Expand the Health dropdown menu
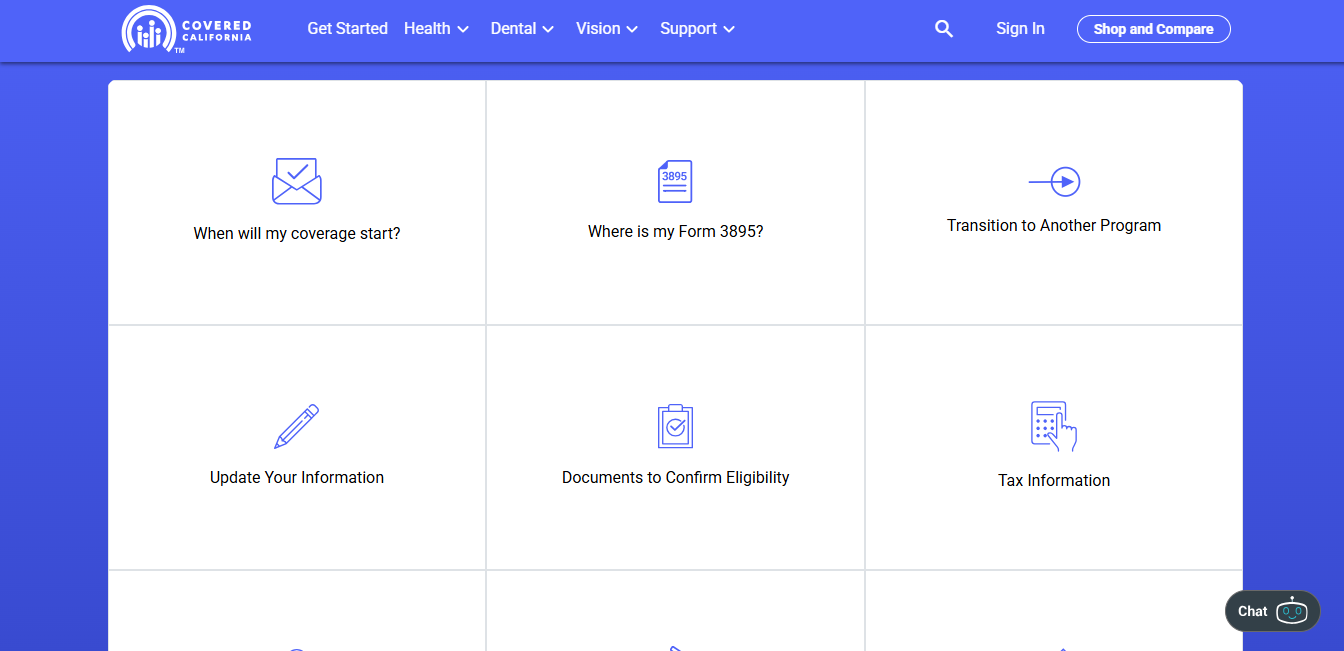The height and width of the screenshot is (651, 1344). click(436, 29)
